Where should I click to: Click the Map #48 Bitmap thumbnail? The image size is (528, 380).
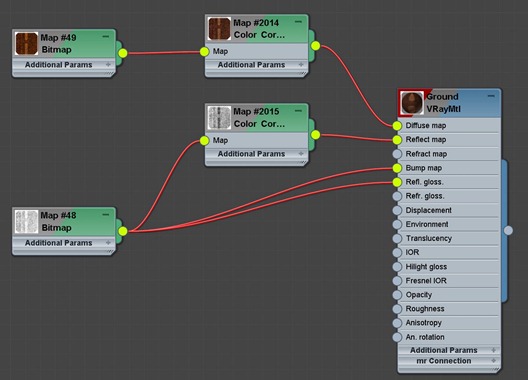point(26,222)
